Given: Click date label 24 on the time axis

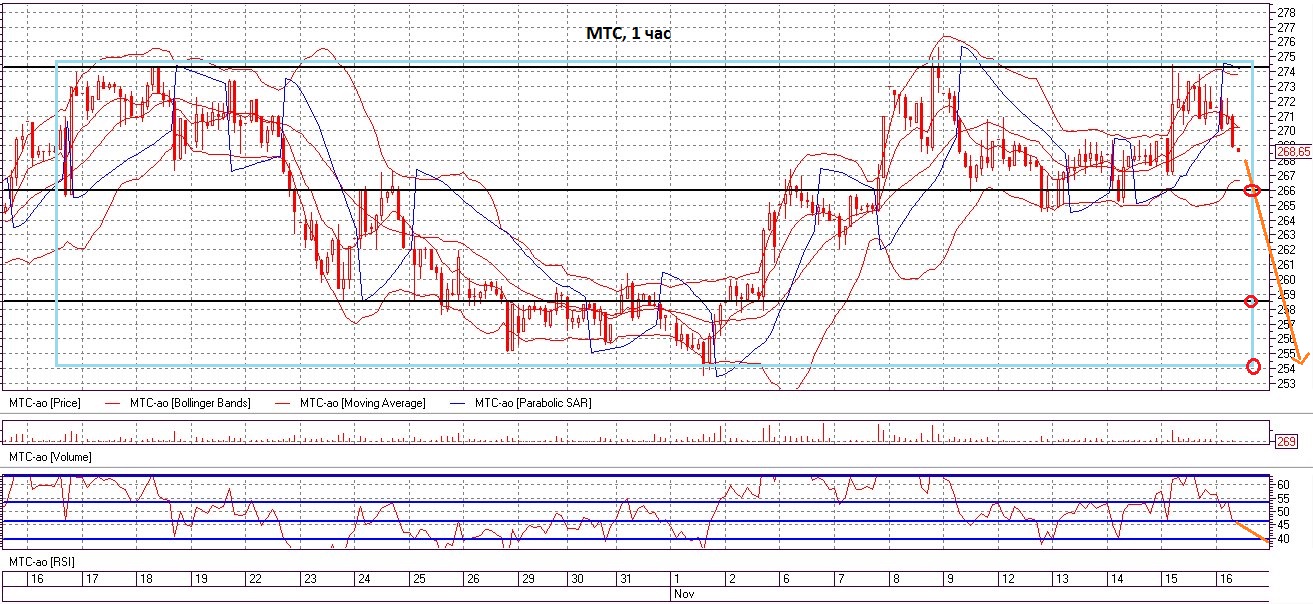Looking at the screenshot, I should pos(365,579).
